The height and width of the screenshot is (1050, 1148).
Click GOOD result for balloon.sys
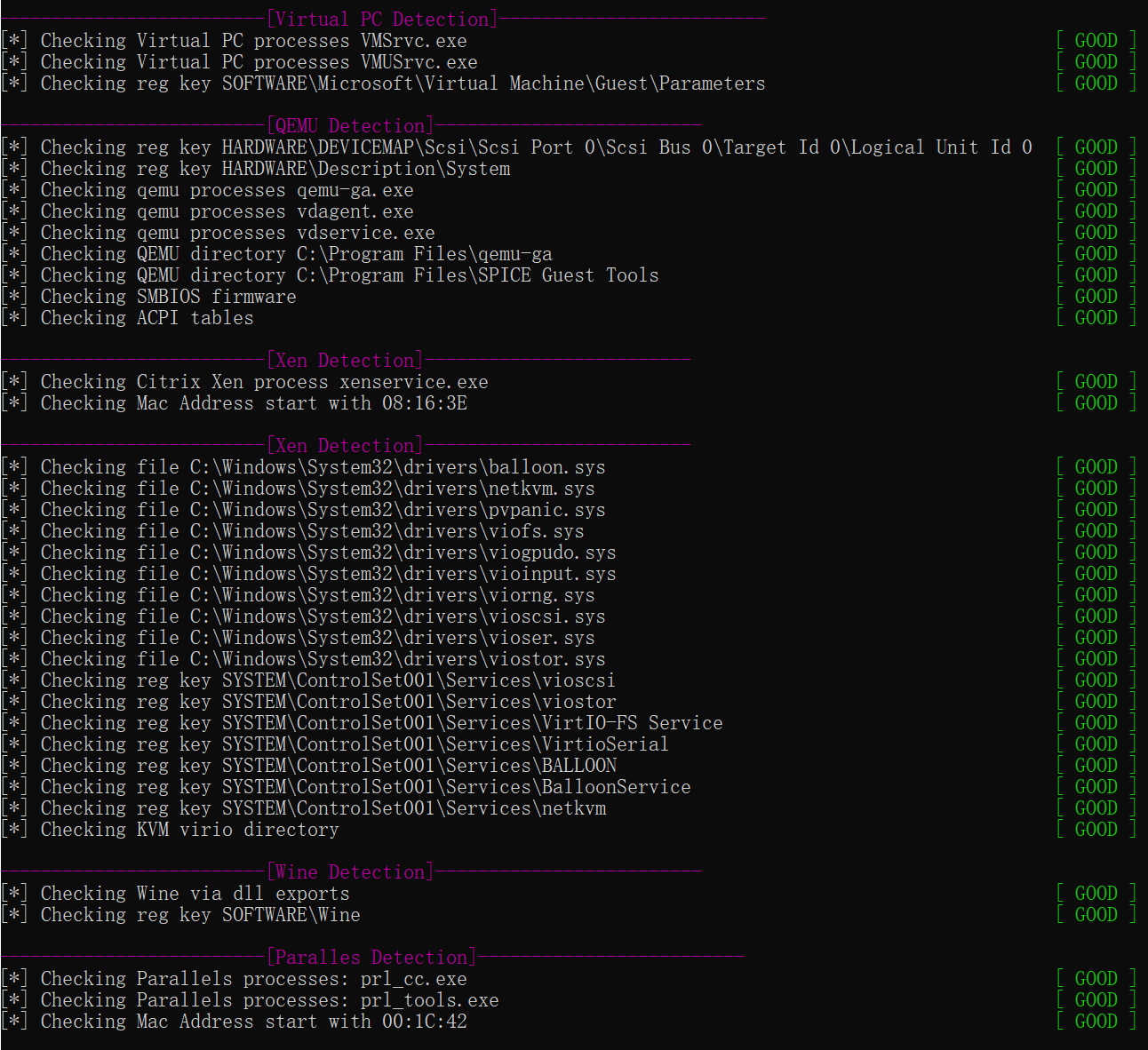1096,467
